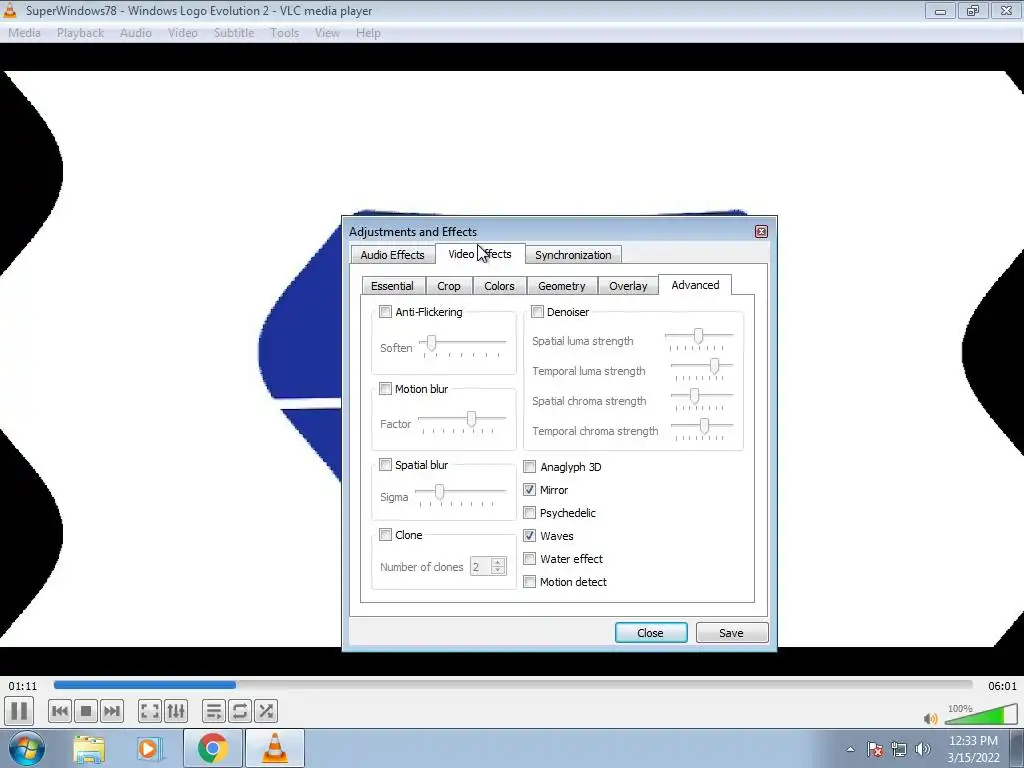Show hidden system tray icons
This screenshot has width=1024, height=768.
click(850, 749)
